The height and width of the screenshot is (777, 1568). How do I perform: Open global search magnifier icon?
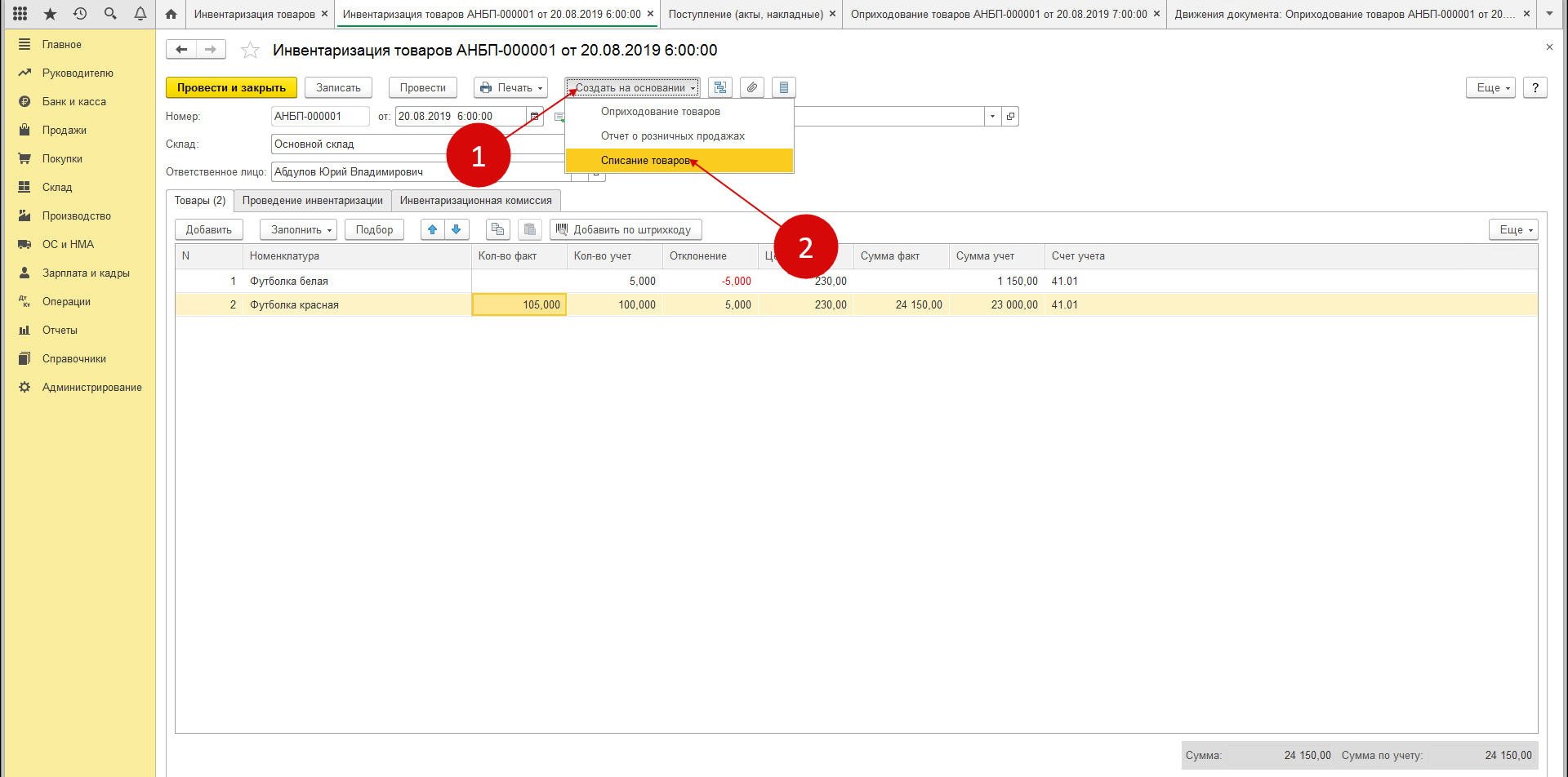point(110,14)
